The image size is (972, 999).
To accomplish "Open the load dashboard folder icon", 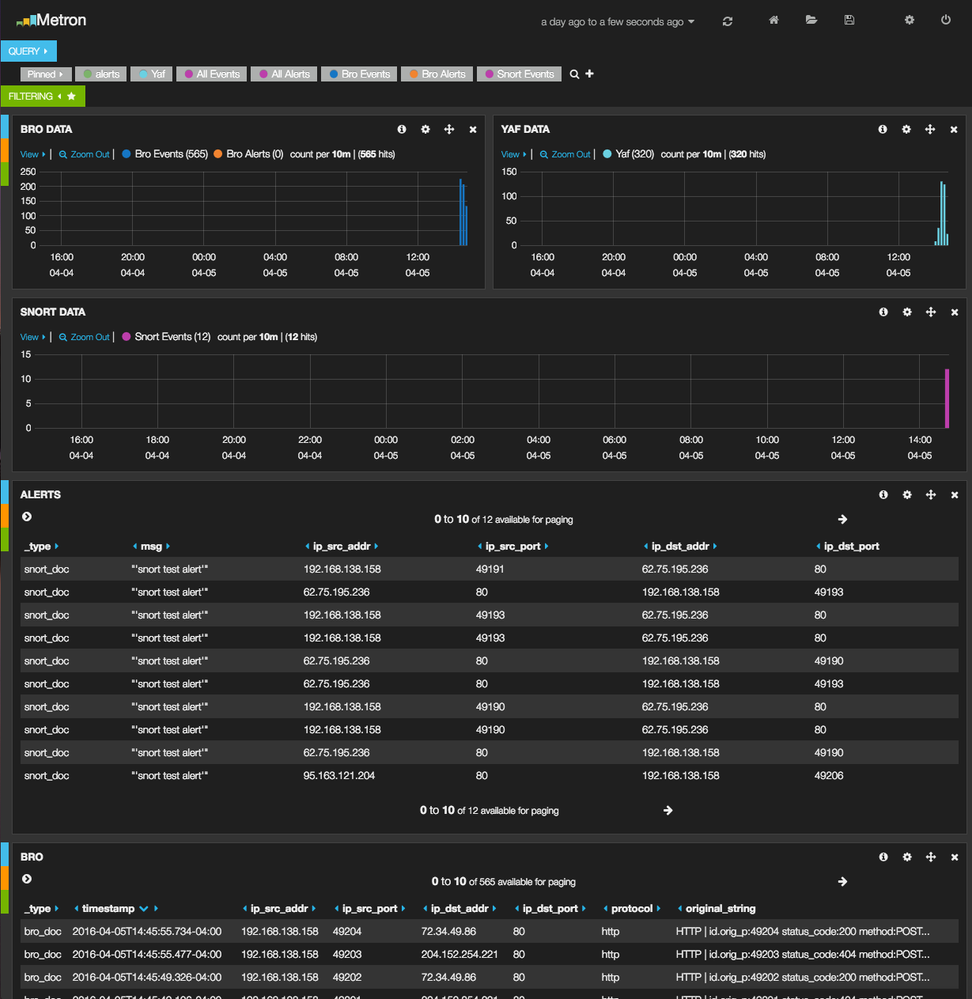I will (812, 20).
